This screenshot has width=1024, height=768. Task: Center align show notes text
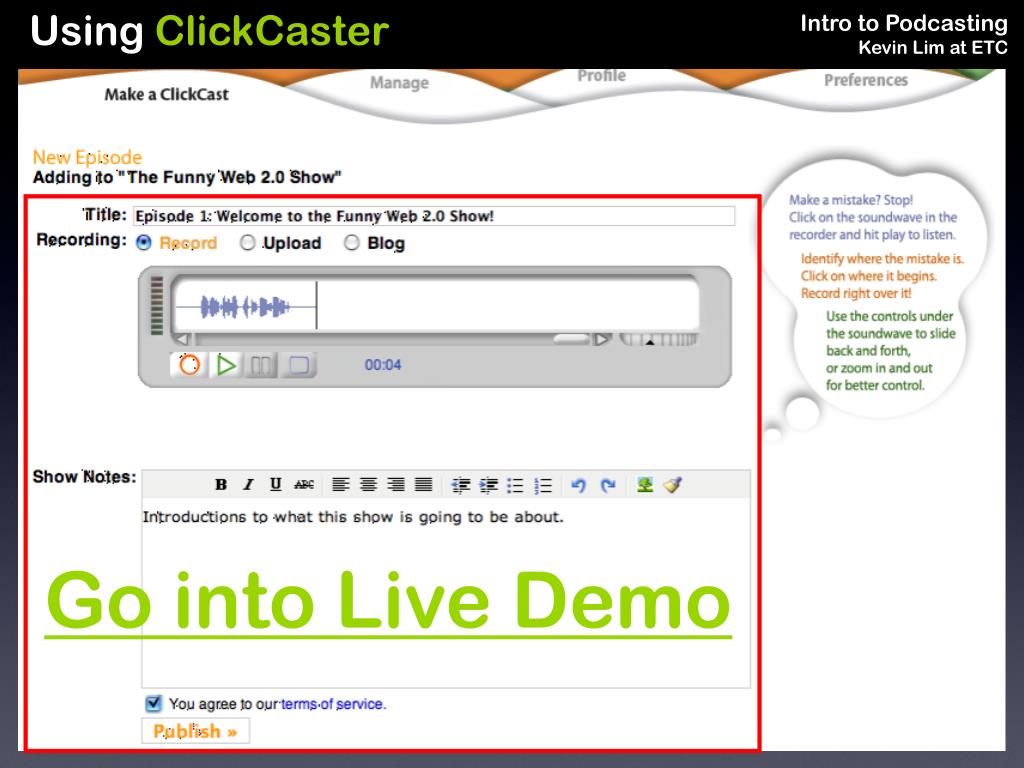click(x=368, y=485)
